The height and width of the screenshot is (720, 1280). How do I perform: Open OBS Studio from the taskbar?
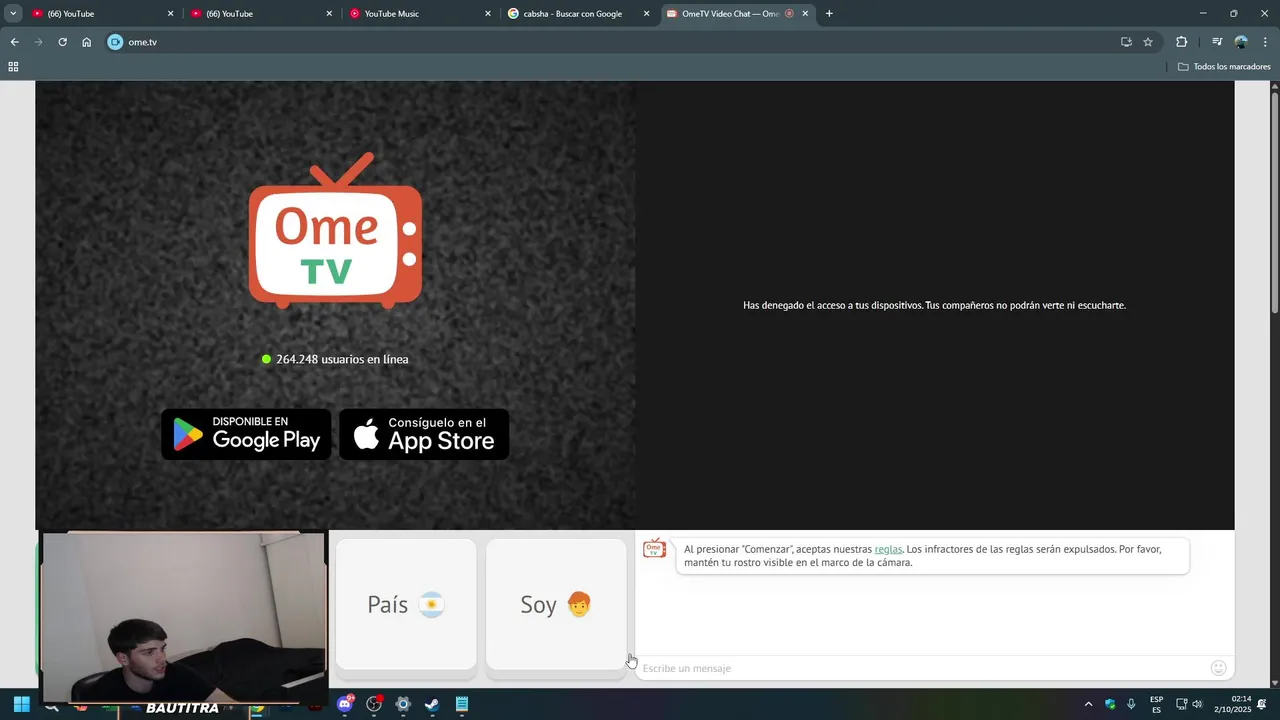374,704
